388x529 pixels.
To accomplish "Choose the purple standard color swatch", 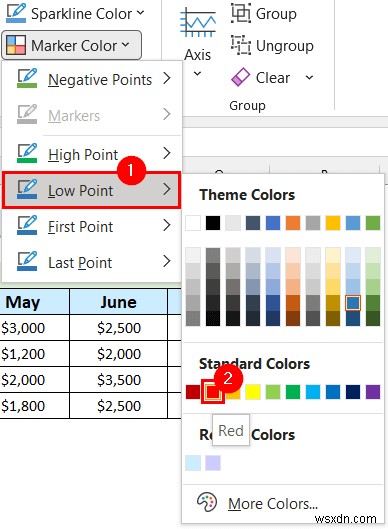I will tap(373, 392).
